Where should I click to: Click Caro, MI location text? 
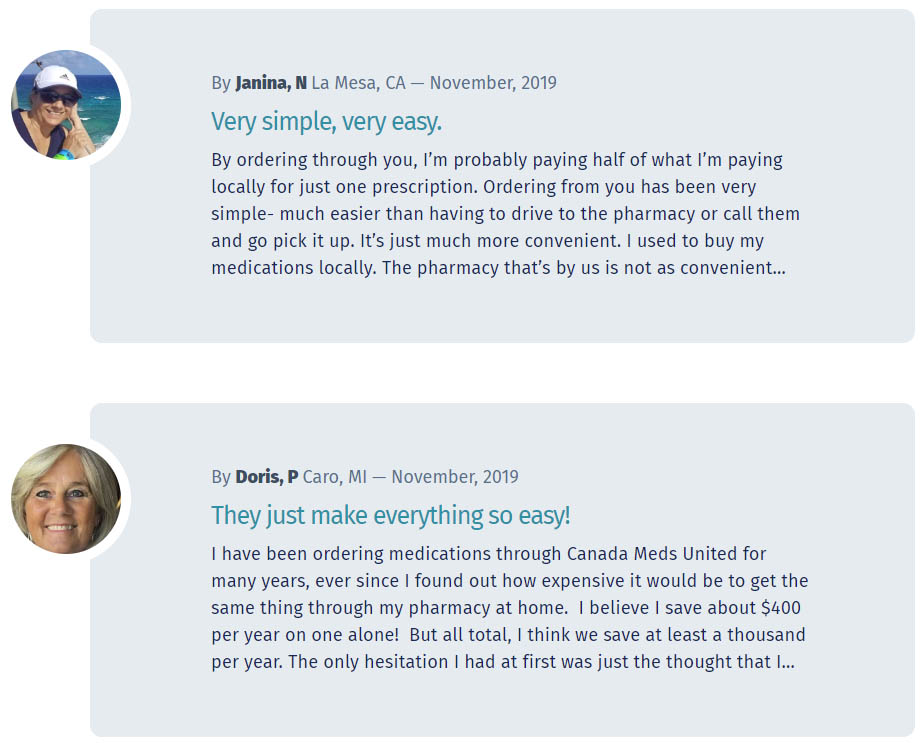click(x=335, y=477)
